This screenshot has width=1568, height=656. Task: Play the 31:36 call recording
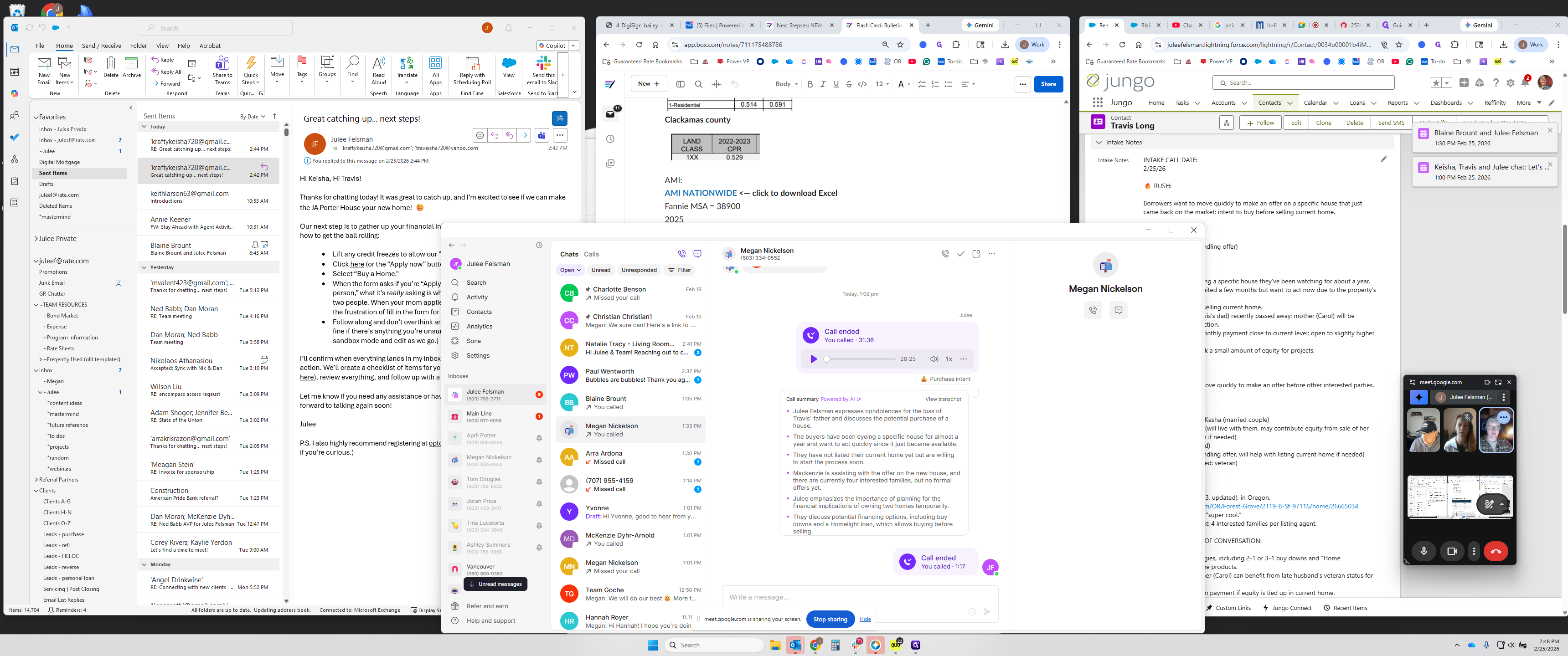point(813,359)
